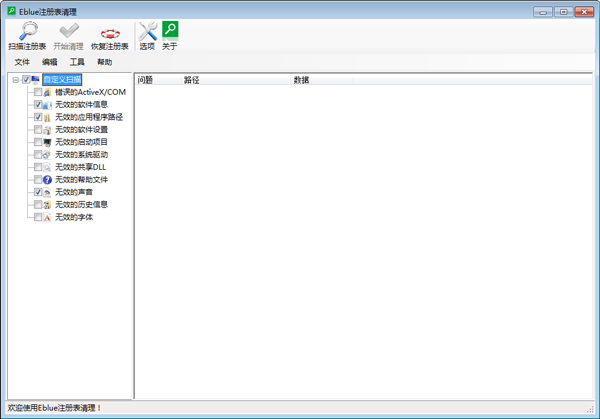Screen dimensions: 600x419
Task: Tick the 无效的帮助文件 checkbox
Action: click(x=38, y=179)
